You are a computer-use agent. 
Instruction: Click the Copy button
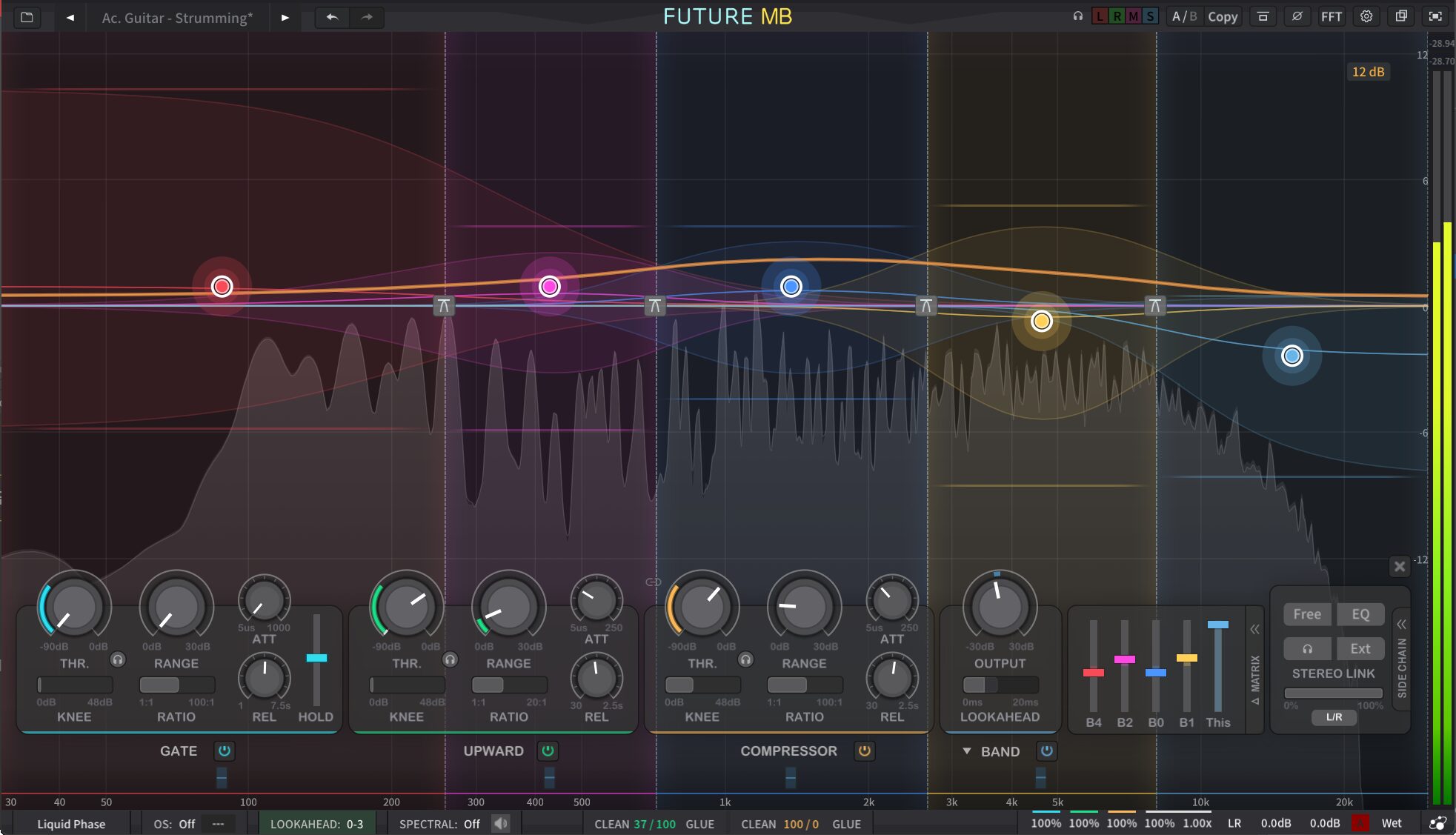tap(1223, 16)
